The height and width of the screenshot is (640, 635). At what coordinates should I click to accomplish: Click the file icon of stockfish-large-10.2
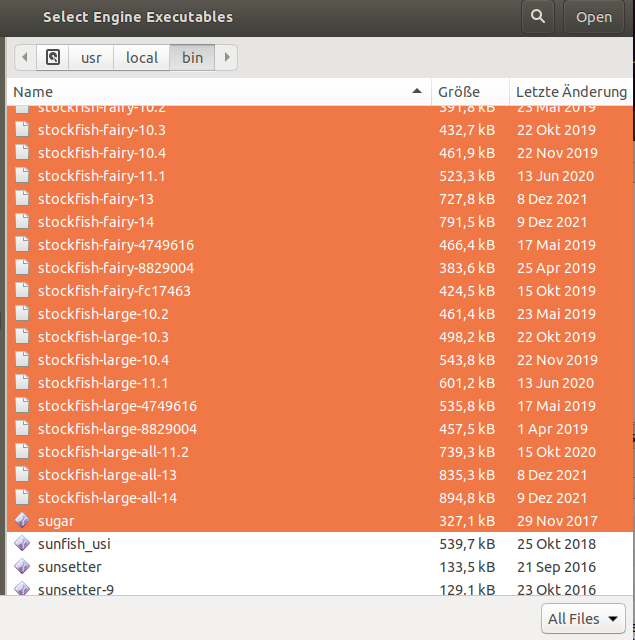(x=22, y=313)
